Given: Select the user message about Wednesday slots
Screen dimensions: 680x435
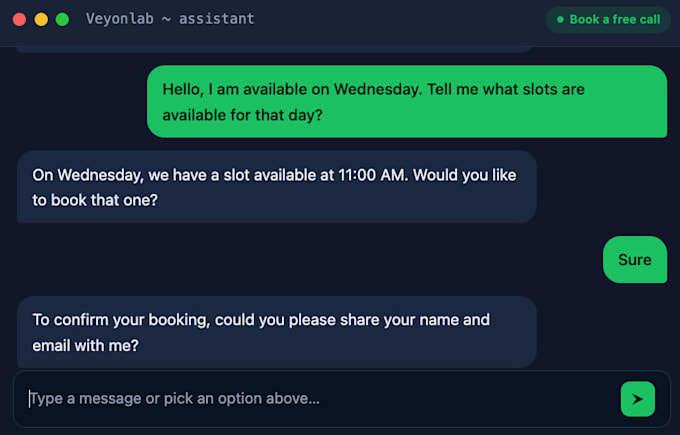Looking at the screenshot, I should coord(407,101).
